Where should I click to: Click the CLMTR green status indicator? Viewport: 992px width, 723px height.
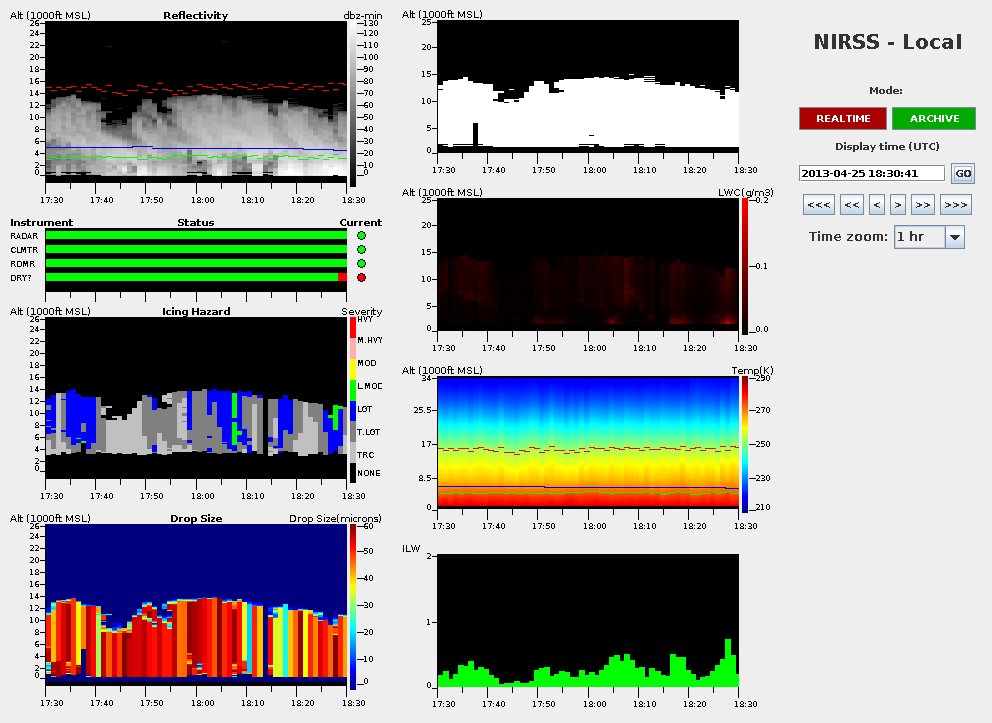[361, 250]
